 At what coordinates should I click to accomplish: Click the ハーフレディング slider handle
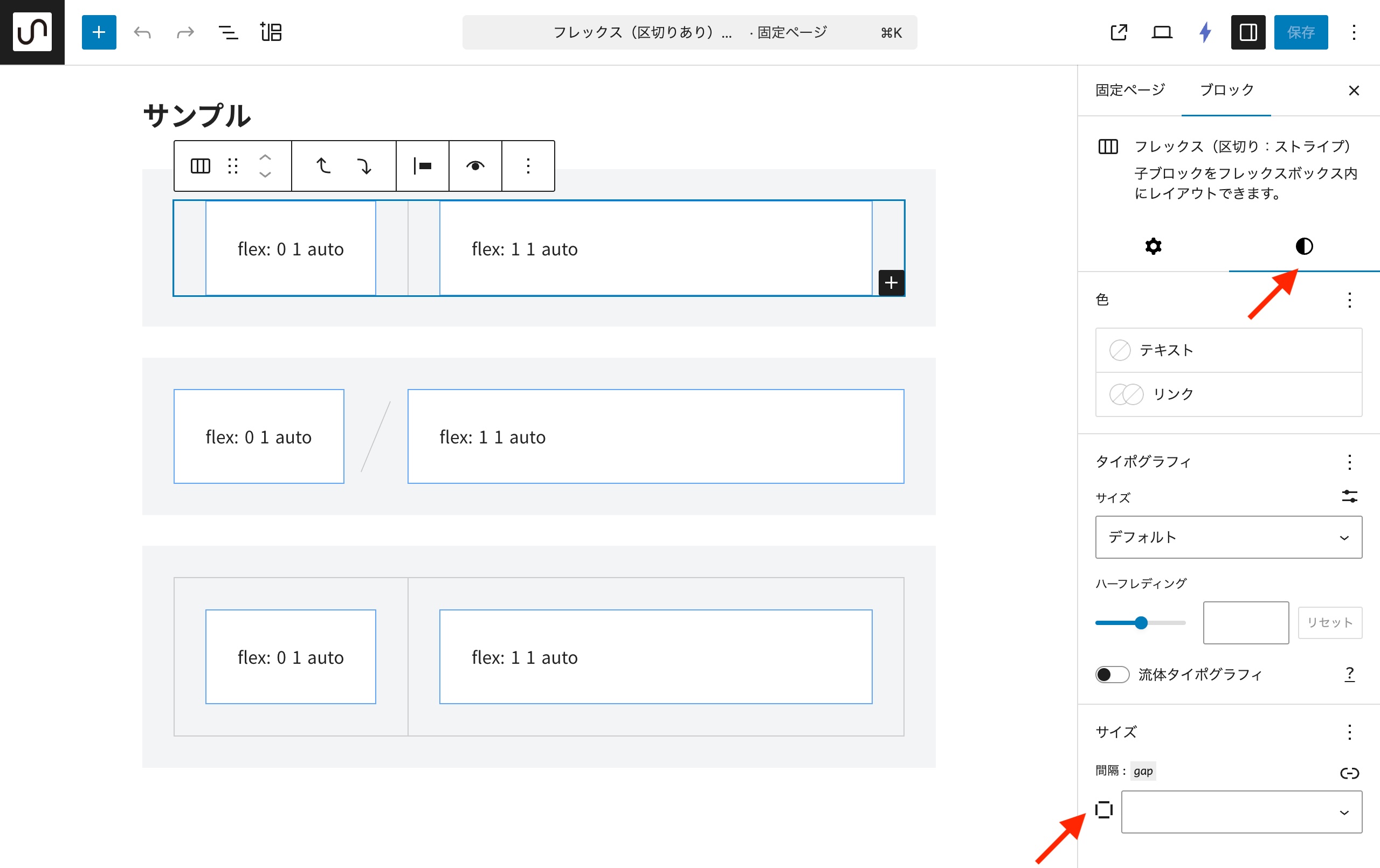pos(1141,623)
